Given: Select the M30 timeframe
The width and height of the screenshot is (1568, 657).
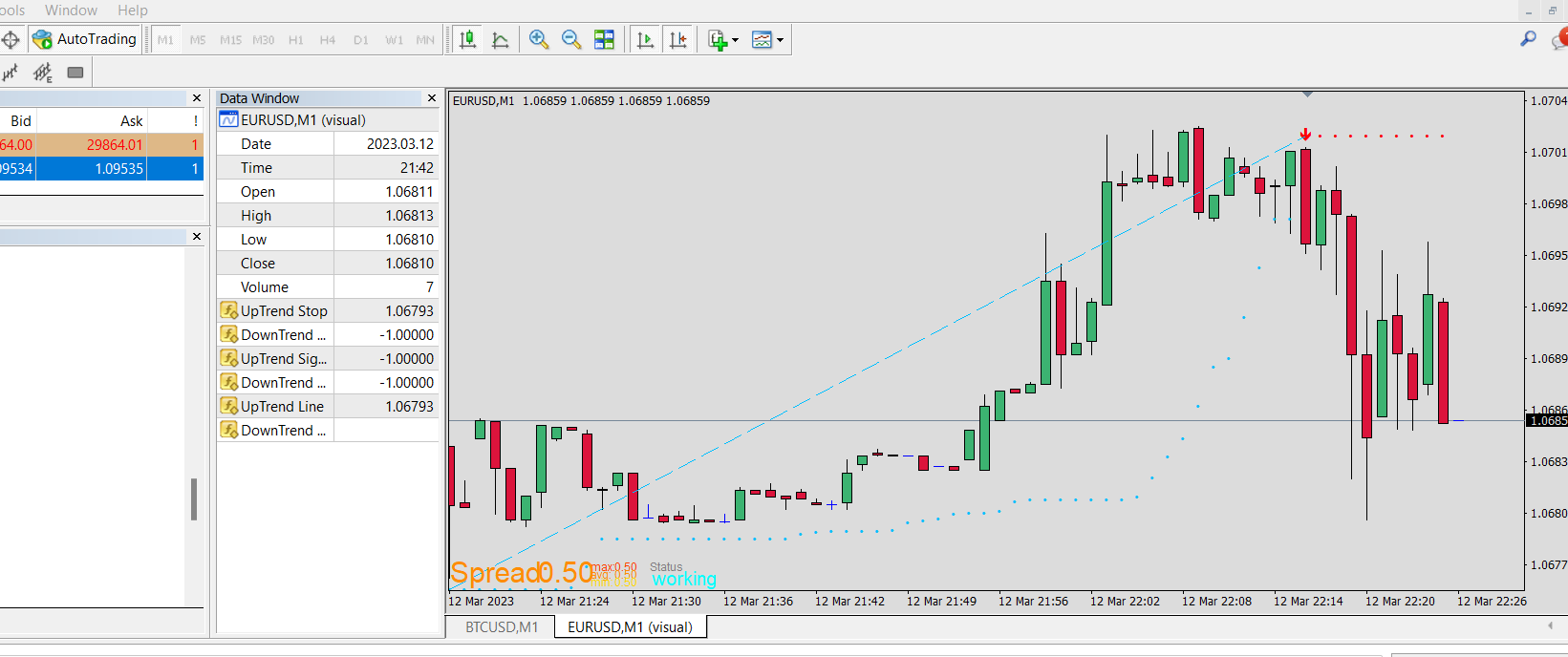Looking at the screenshot, I should (x=263, y=40).
